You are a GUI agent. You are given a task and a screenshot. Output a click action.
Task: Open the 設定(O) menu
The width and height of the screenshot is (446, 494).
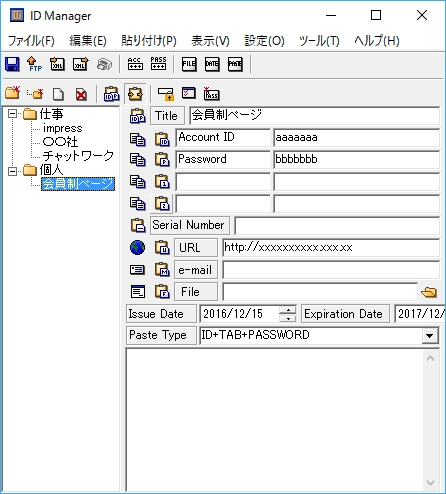coord(264,41)
